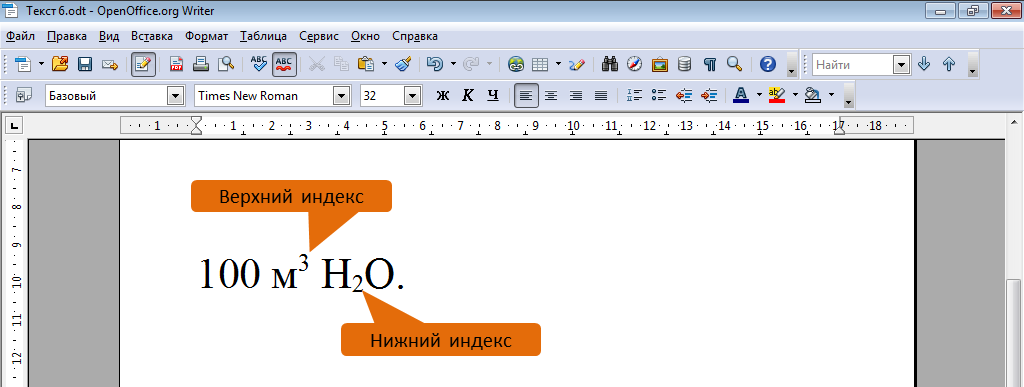Center align text button

[x=551, y=96]
